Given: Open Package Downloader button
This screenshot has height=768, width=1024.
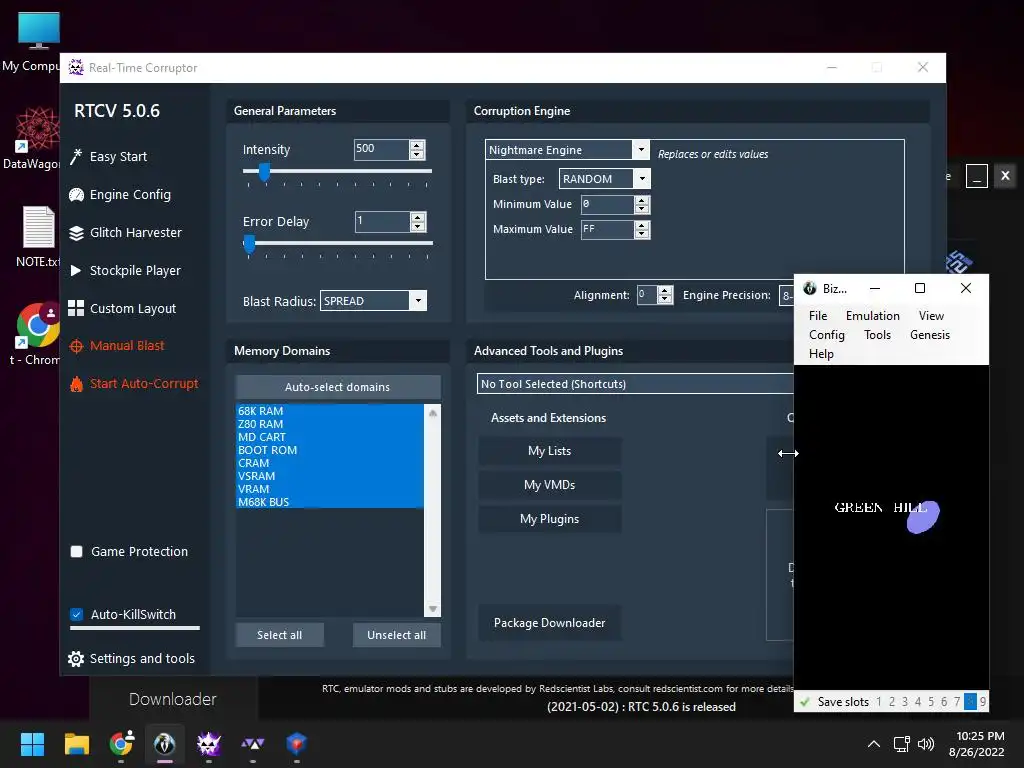Looking at the screenshot, I should 550,623.
